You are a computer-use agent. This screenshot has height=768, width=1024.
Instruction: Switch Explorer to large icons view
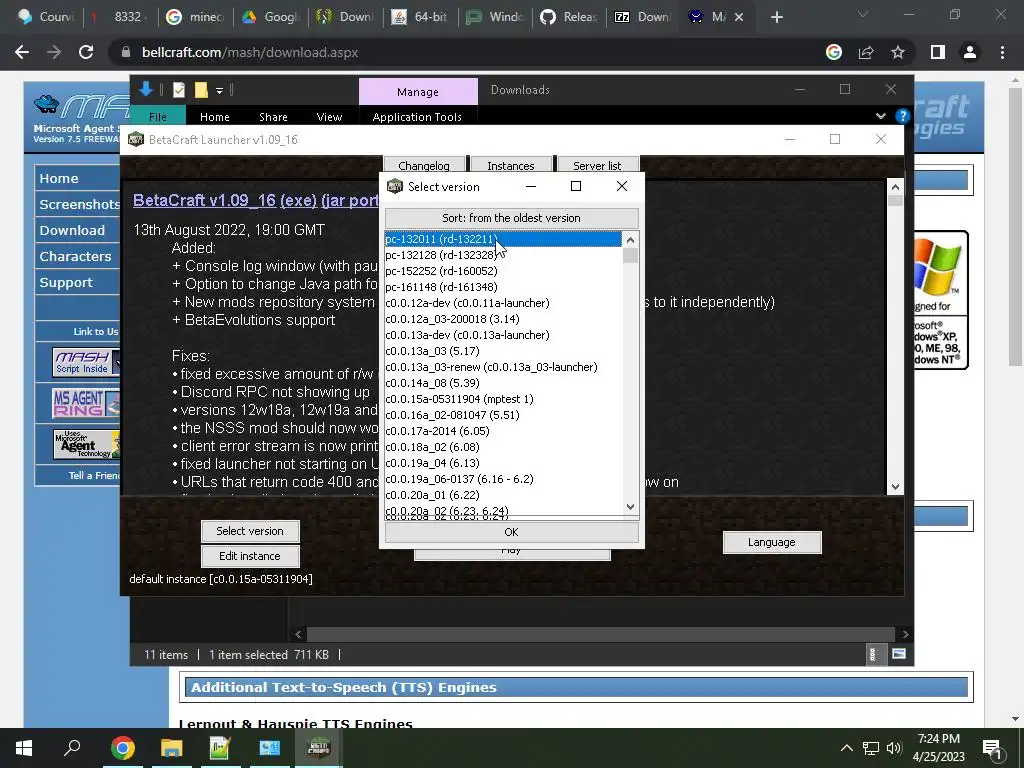point(899,654)
